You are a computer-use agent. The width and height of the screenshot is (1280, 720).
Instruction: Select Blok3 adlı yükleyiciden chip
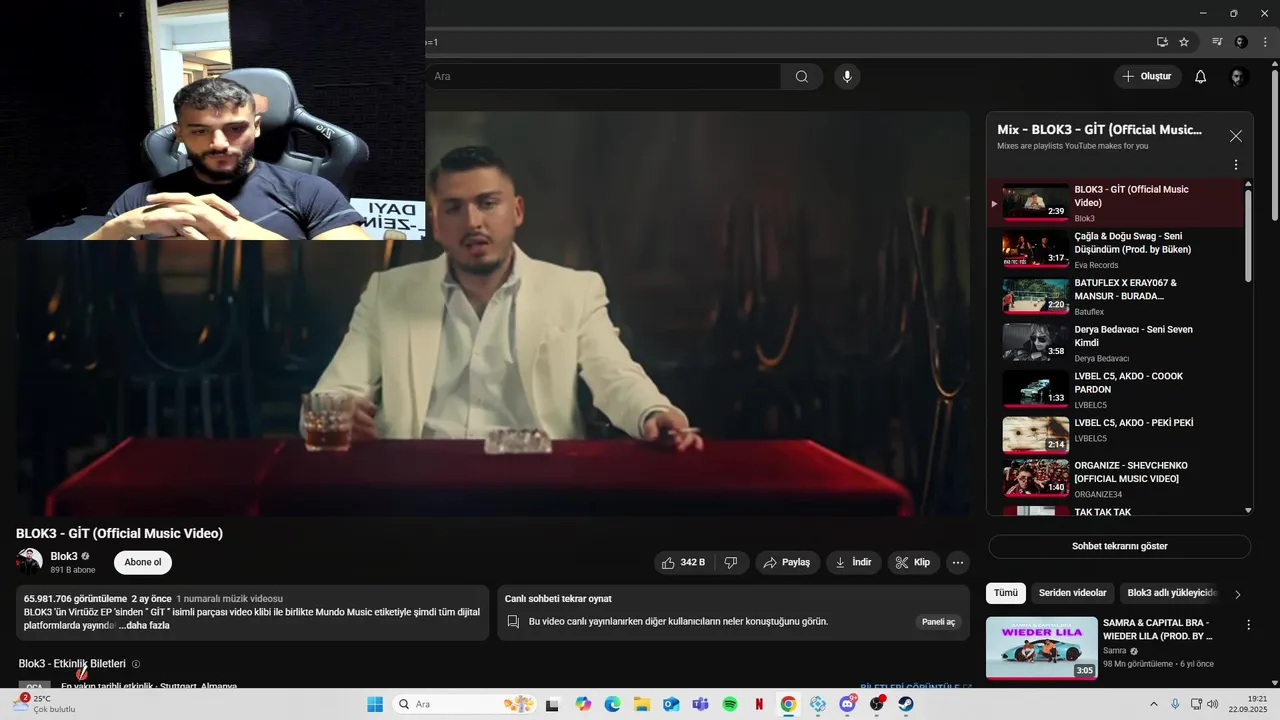(x=1171, y=593)
